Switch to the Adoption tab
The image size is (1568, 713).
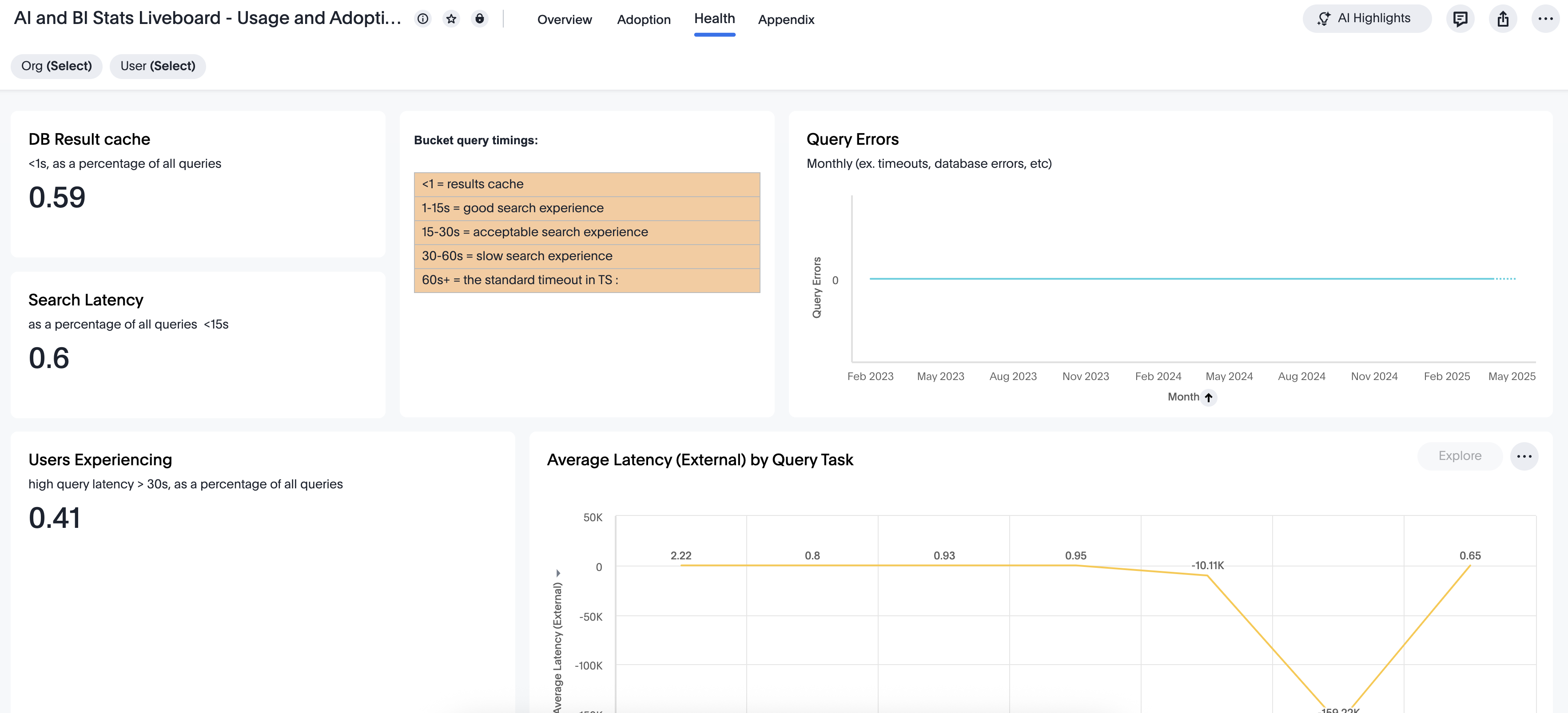pos(643,20)
